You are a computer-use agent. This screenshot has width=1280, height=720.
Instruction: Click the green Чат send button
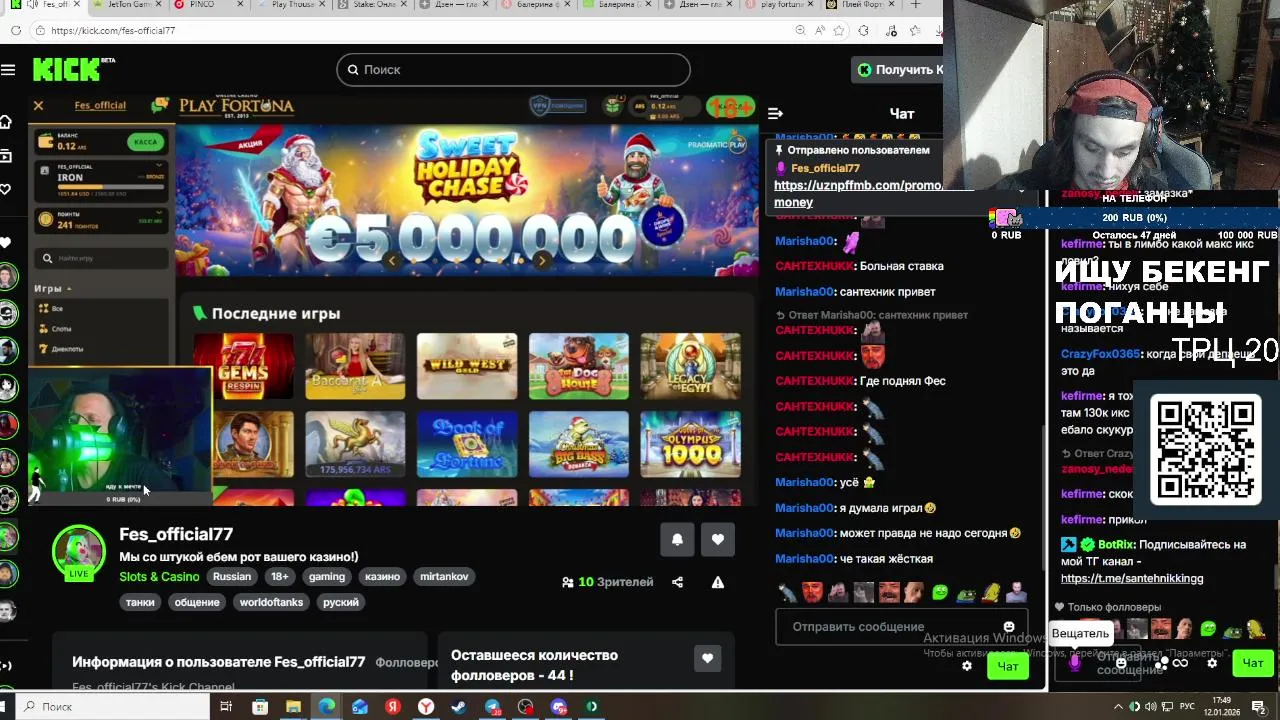[1007, 666]
